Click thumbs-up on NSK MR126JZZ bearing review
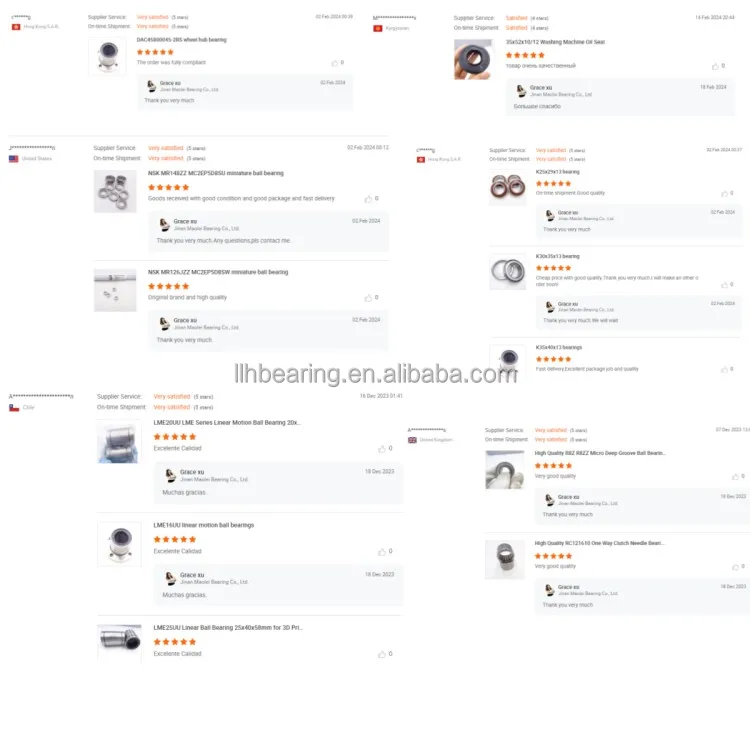This screenshot has width=750, height=750. 368,298
